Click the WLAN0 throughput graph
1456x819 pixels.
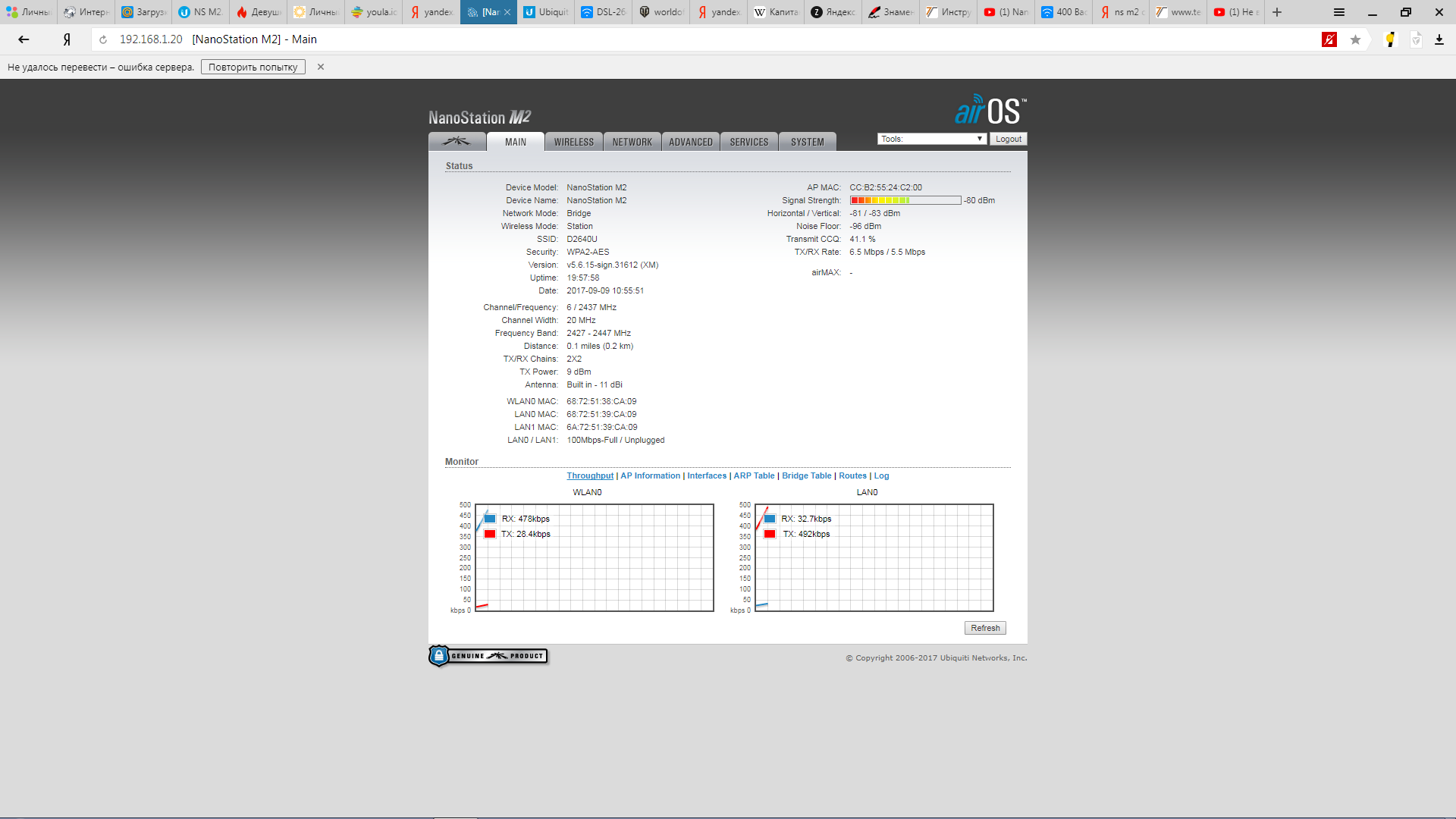coord(595,557)
